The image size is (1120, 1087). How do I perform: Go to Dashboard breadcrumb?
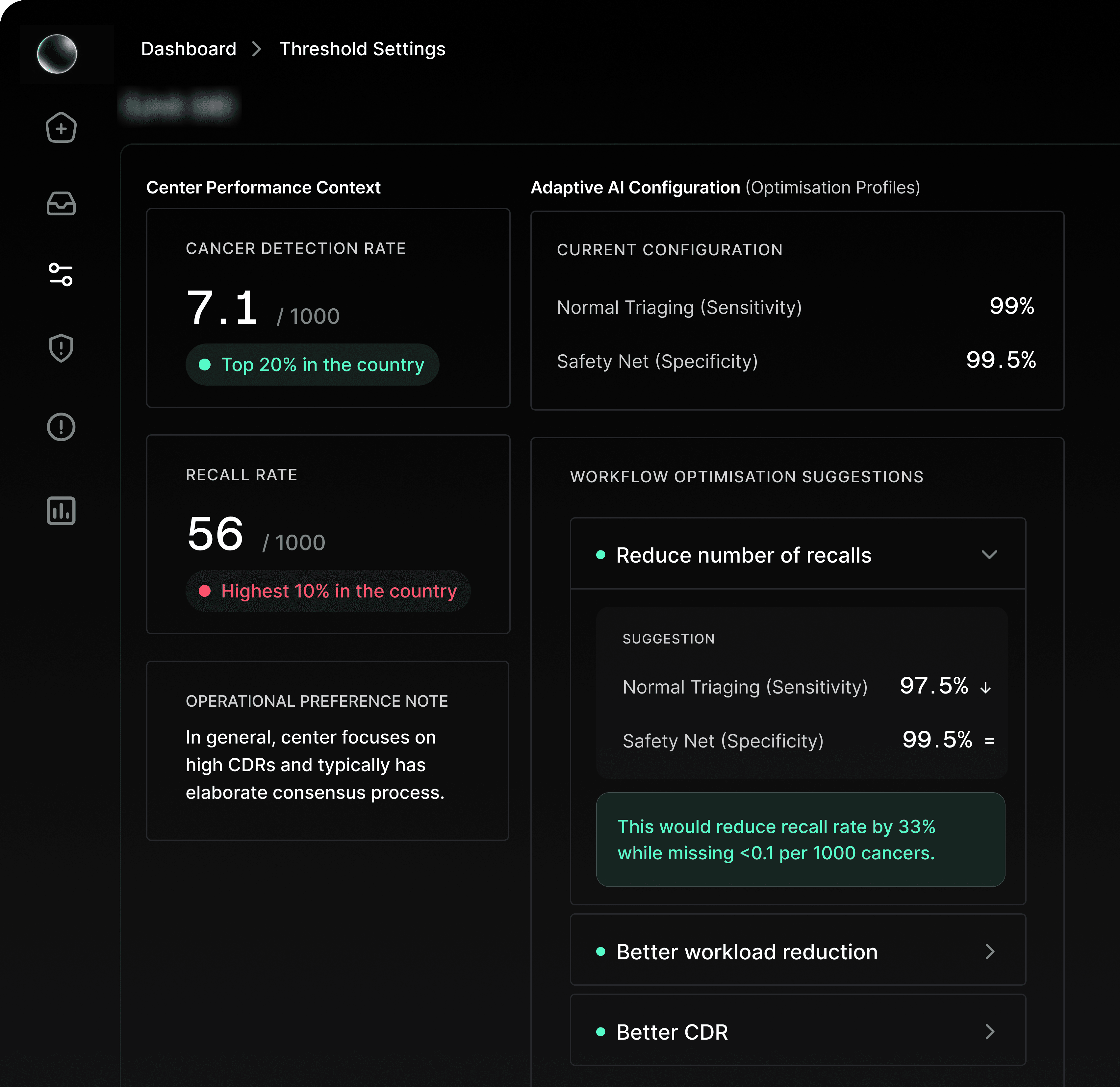(189, 49)
